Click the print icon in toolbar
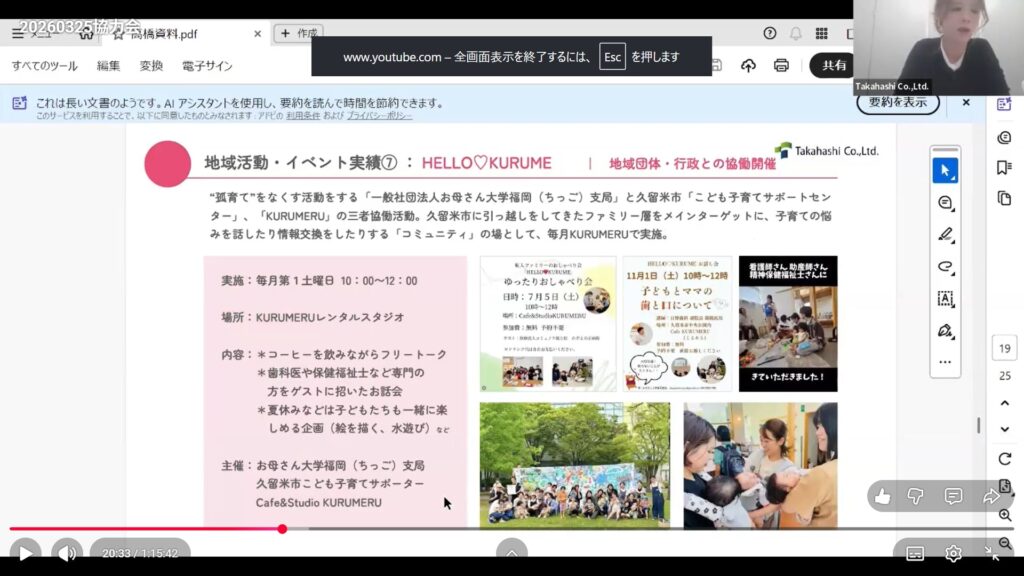 click(781, 65)
